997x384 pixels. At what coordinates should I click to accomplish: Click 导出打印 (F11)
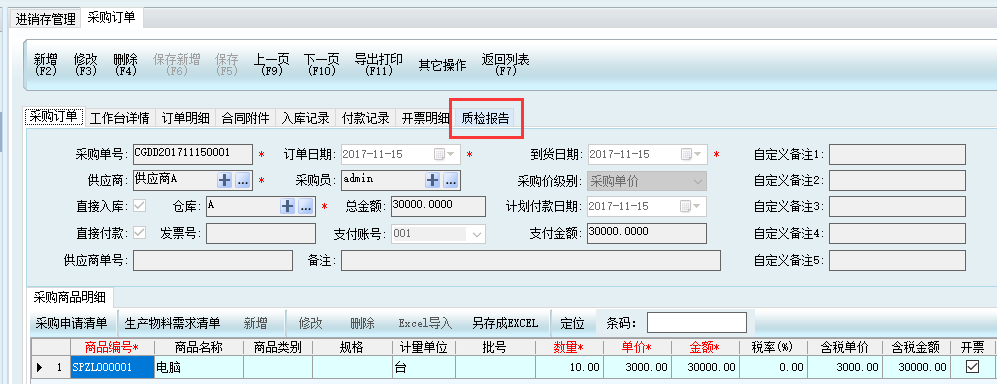tap(378, 64)
